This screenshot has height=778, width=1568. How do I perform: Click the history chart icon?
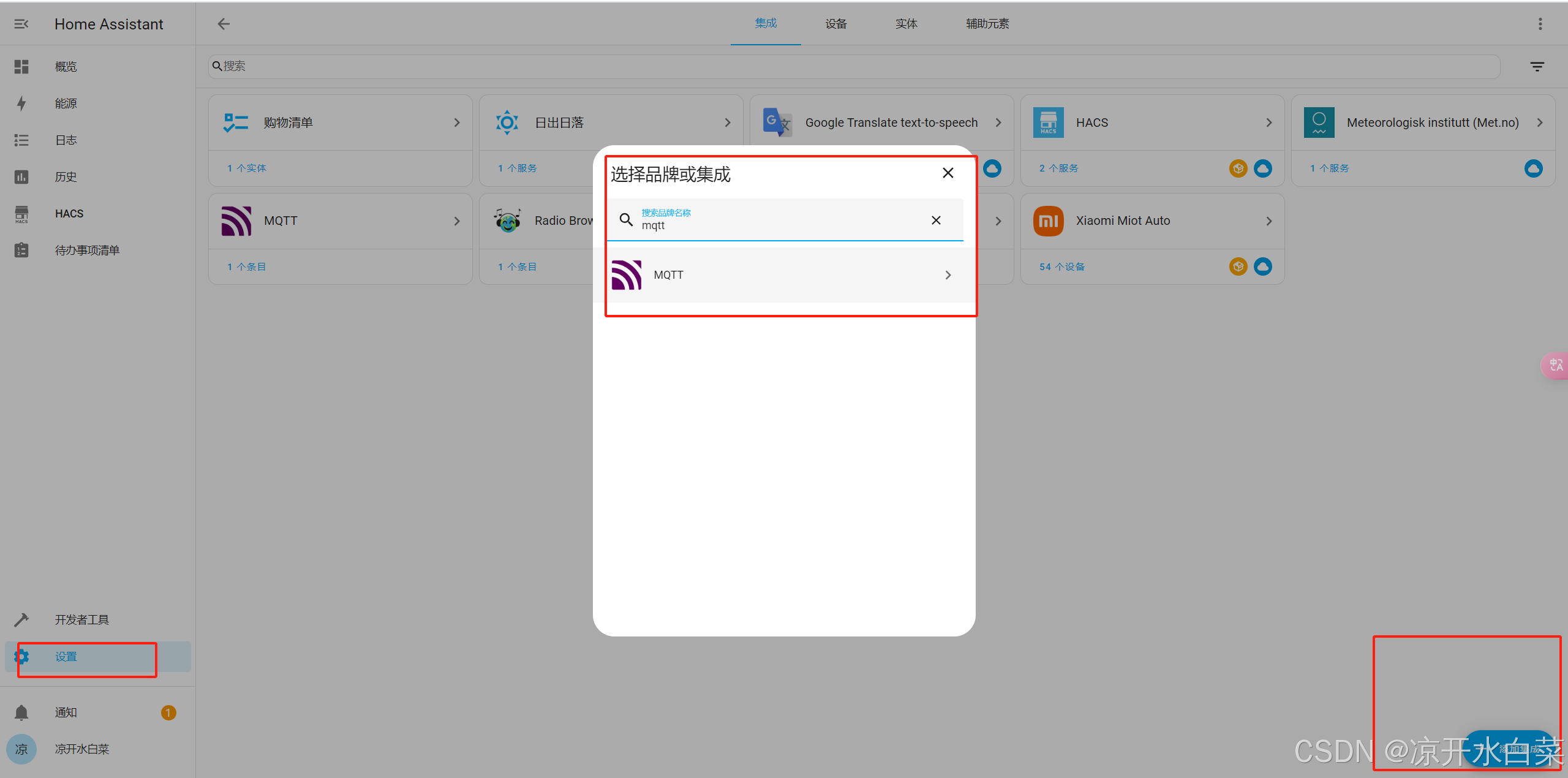21,176
